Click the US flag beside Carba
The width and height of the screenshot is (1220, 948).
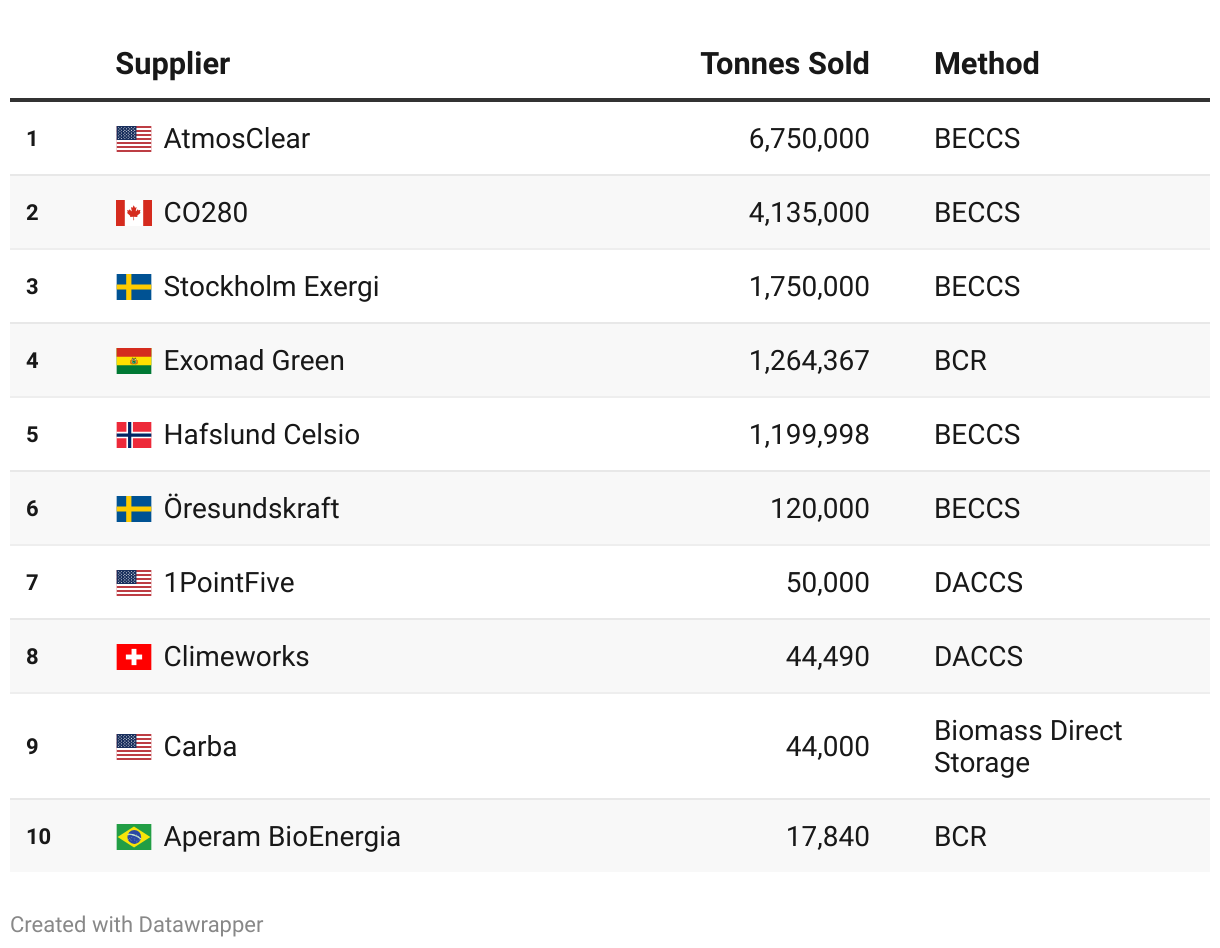(x=134, y=747)
